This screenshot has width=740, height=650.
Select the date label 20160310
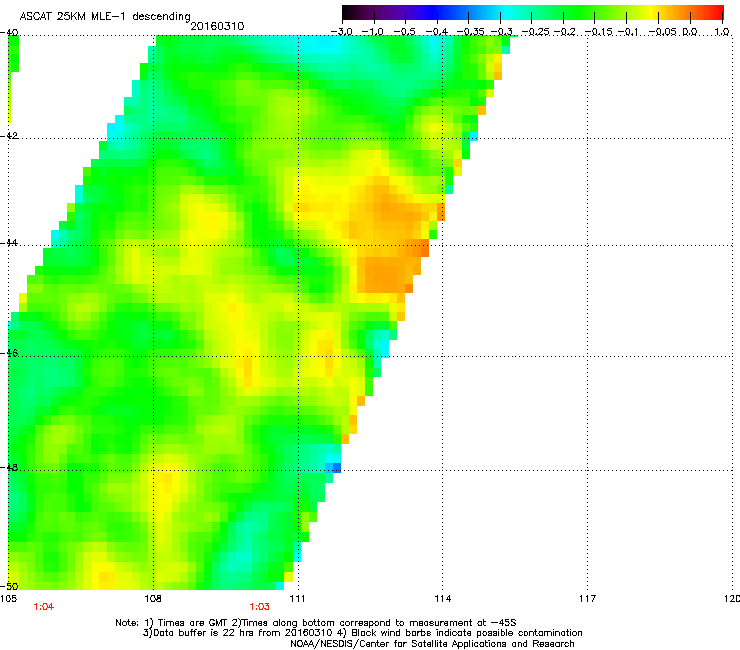pyautogui.click(x=217, y=26)
